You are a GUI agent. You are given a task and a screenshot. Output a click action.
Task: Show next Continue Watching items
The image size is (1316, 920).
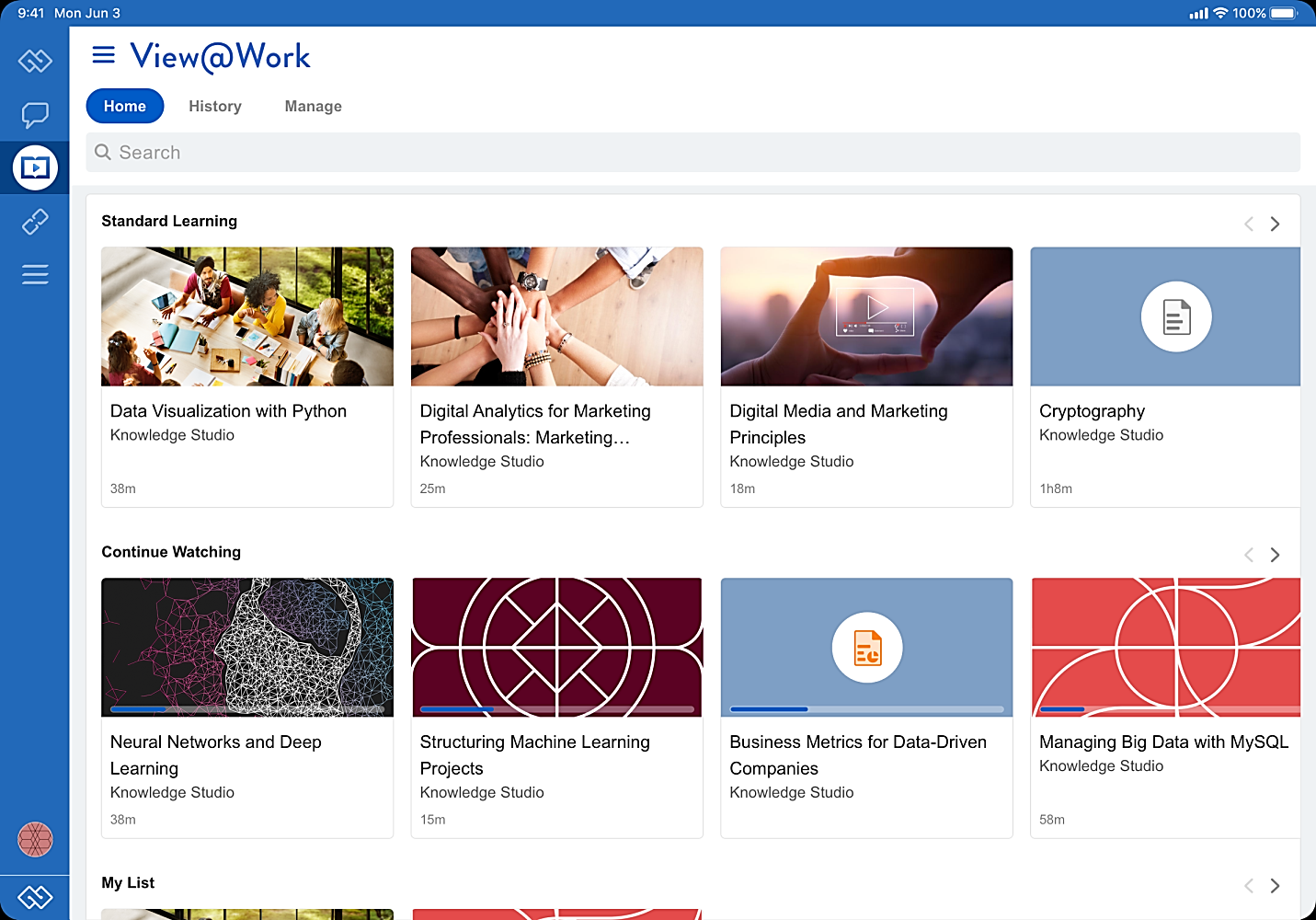tap(1275, 555)
